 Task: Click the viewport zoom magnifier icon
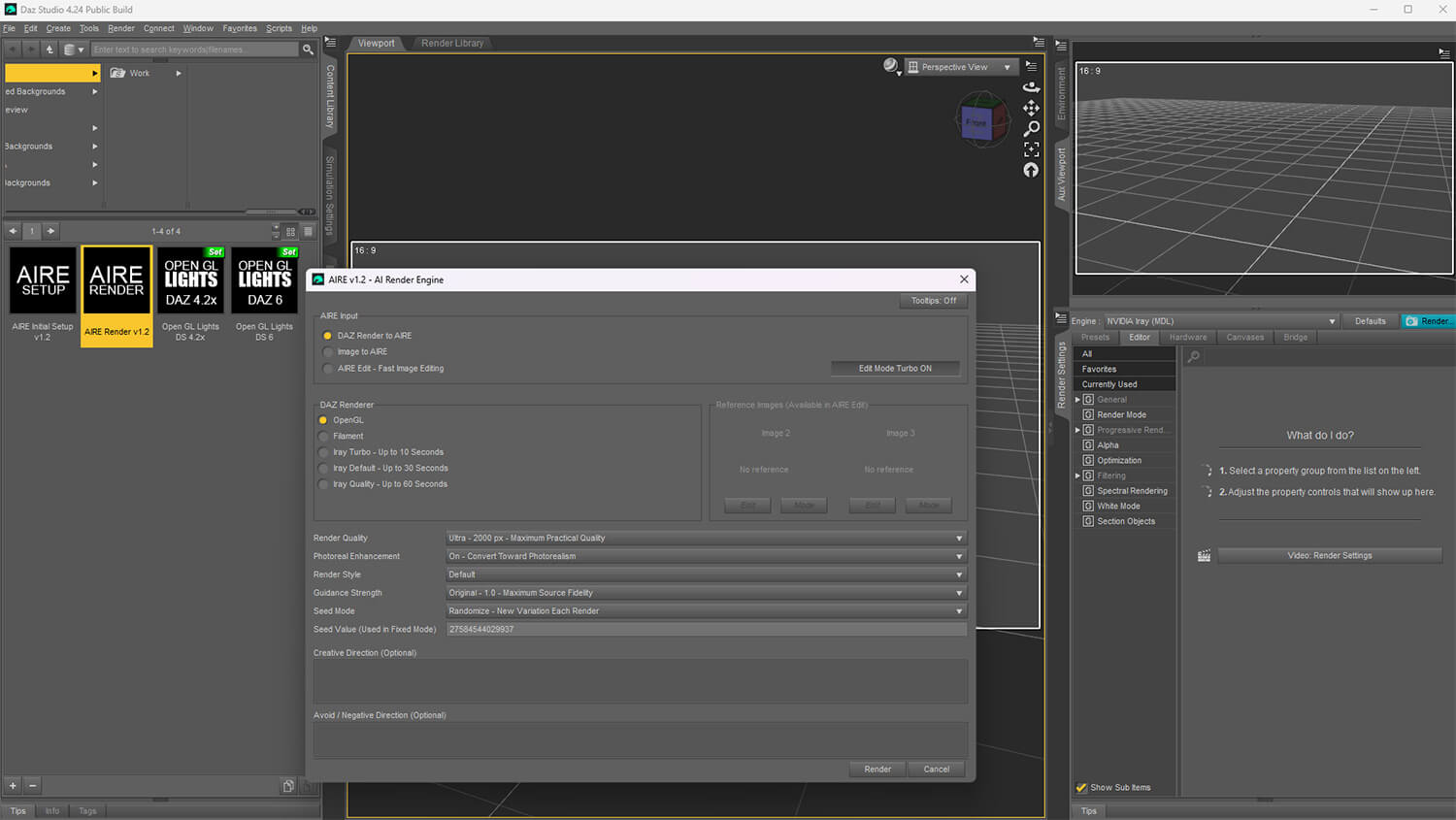[x=1031, y=128]
